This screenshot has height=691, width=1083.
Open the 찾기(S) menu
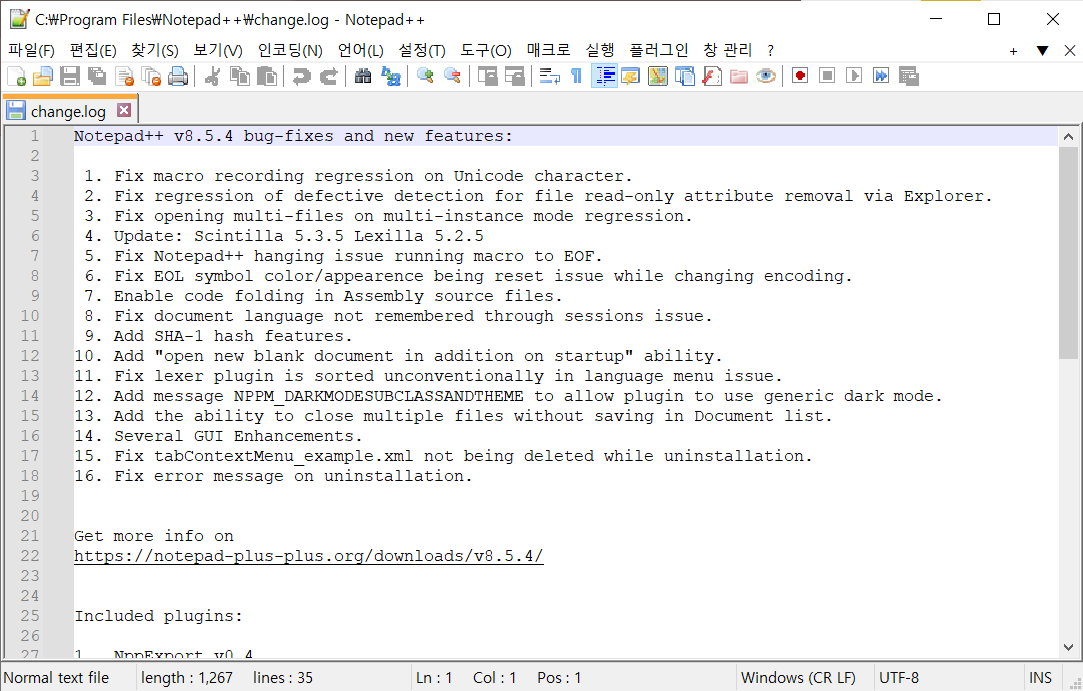(x=155, y=50)
